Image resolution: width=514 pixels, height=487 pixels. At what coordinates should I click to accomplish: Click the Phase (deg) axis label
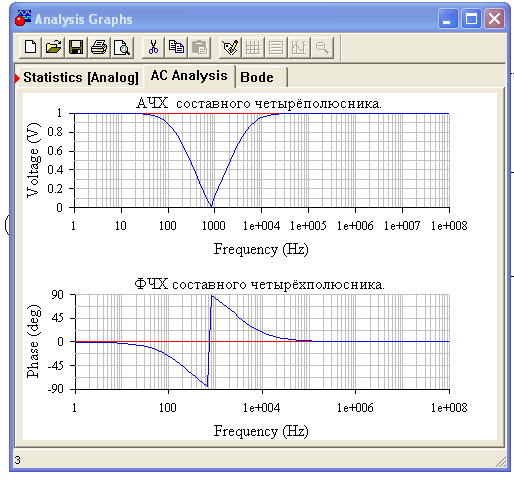coord(34,341)
